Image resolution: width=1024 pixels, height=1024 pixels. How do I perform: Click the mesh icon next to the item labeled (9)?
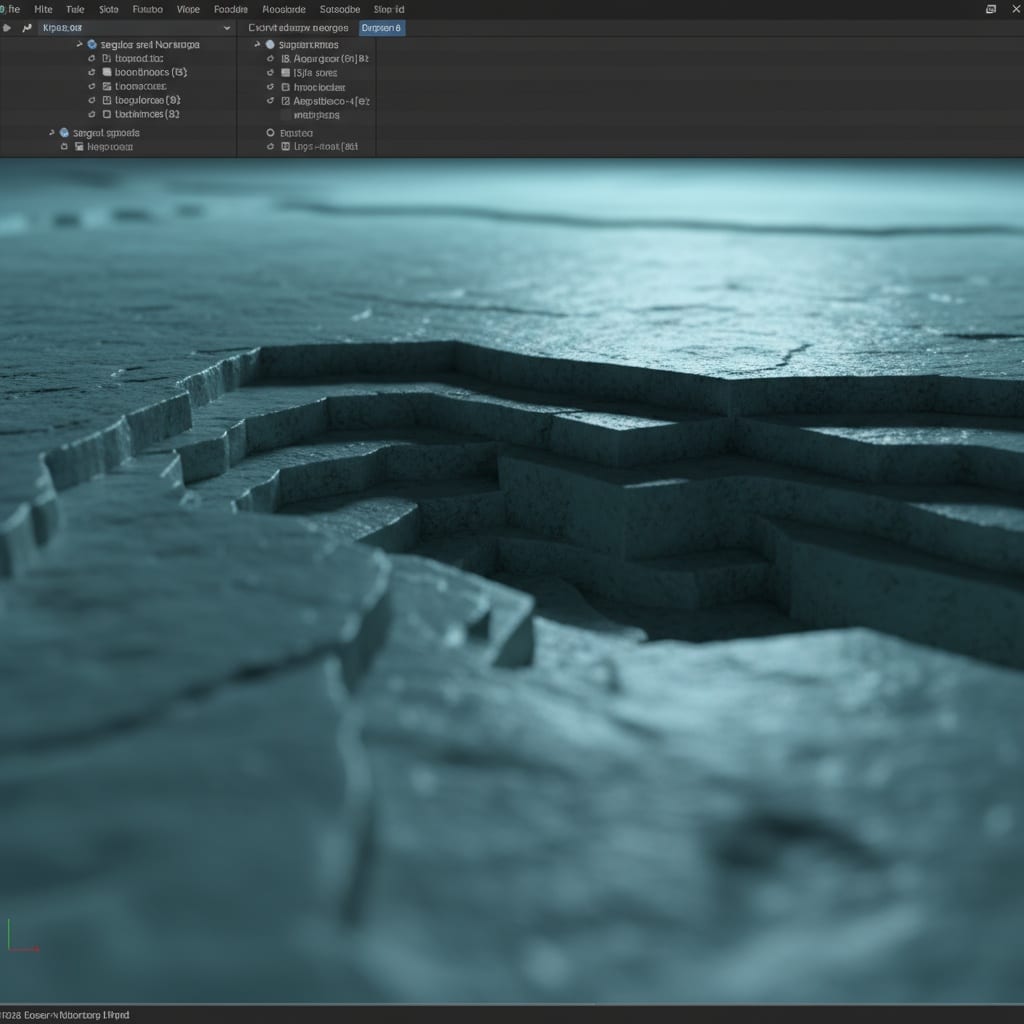[x=105, y=100]
